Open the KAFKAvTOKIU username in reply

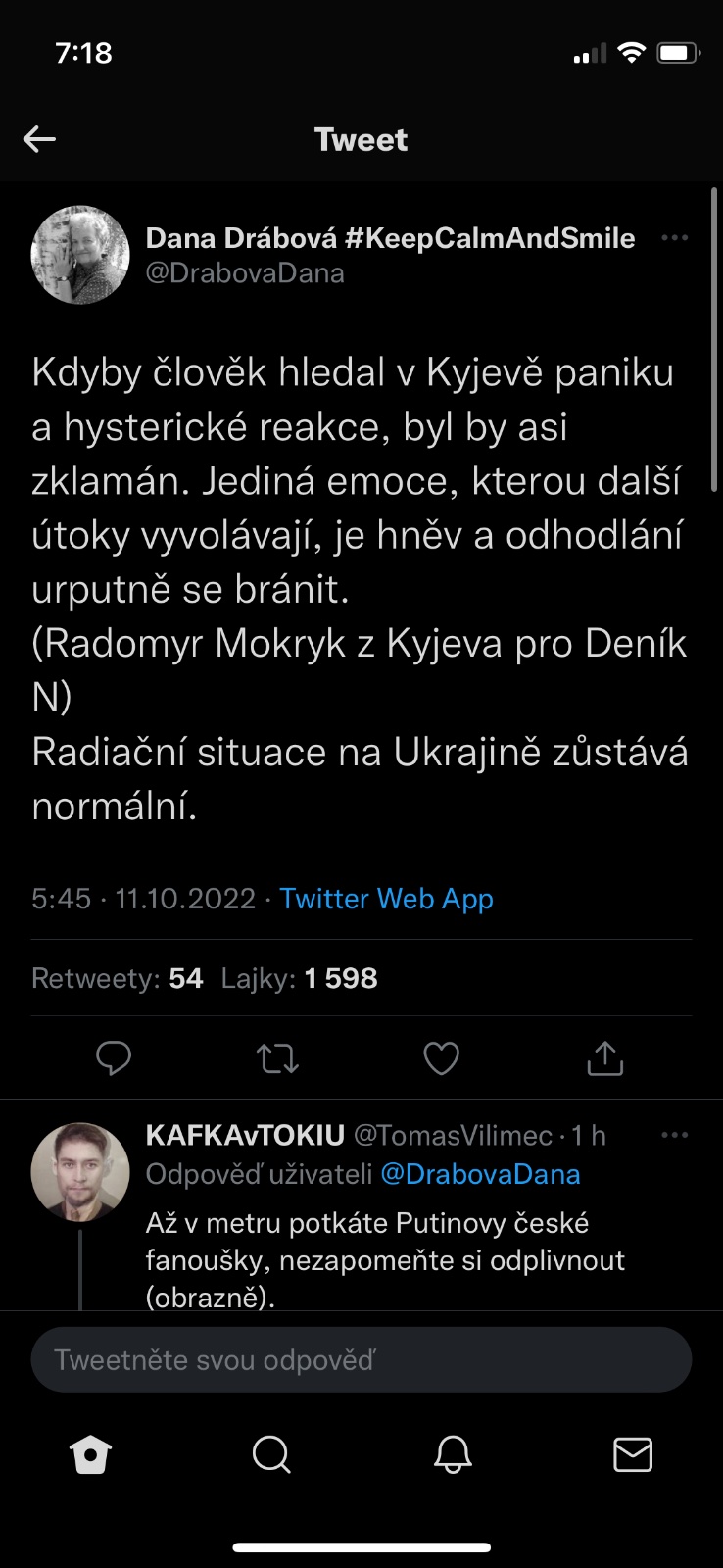[x=245, y=1135]
